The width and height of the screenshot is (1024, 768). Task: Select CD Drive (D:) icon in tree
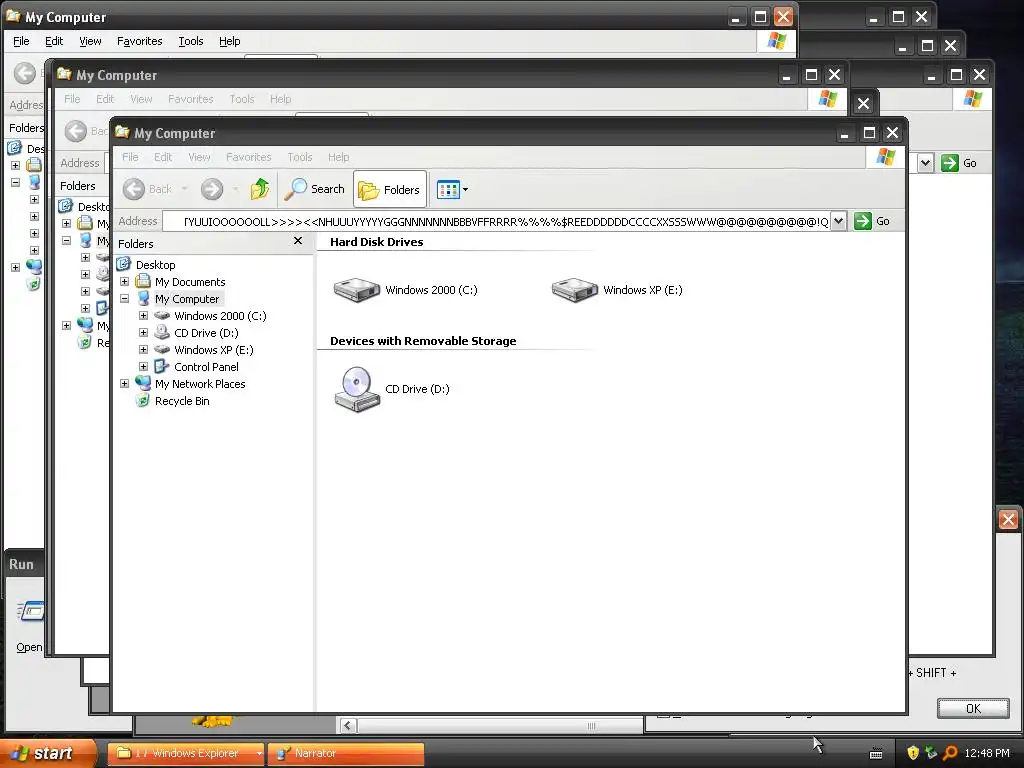[x=162, y=332]
